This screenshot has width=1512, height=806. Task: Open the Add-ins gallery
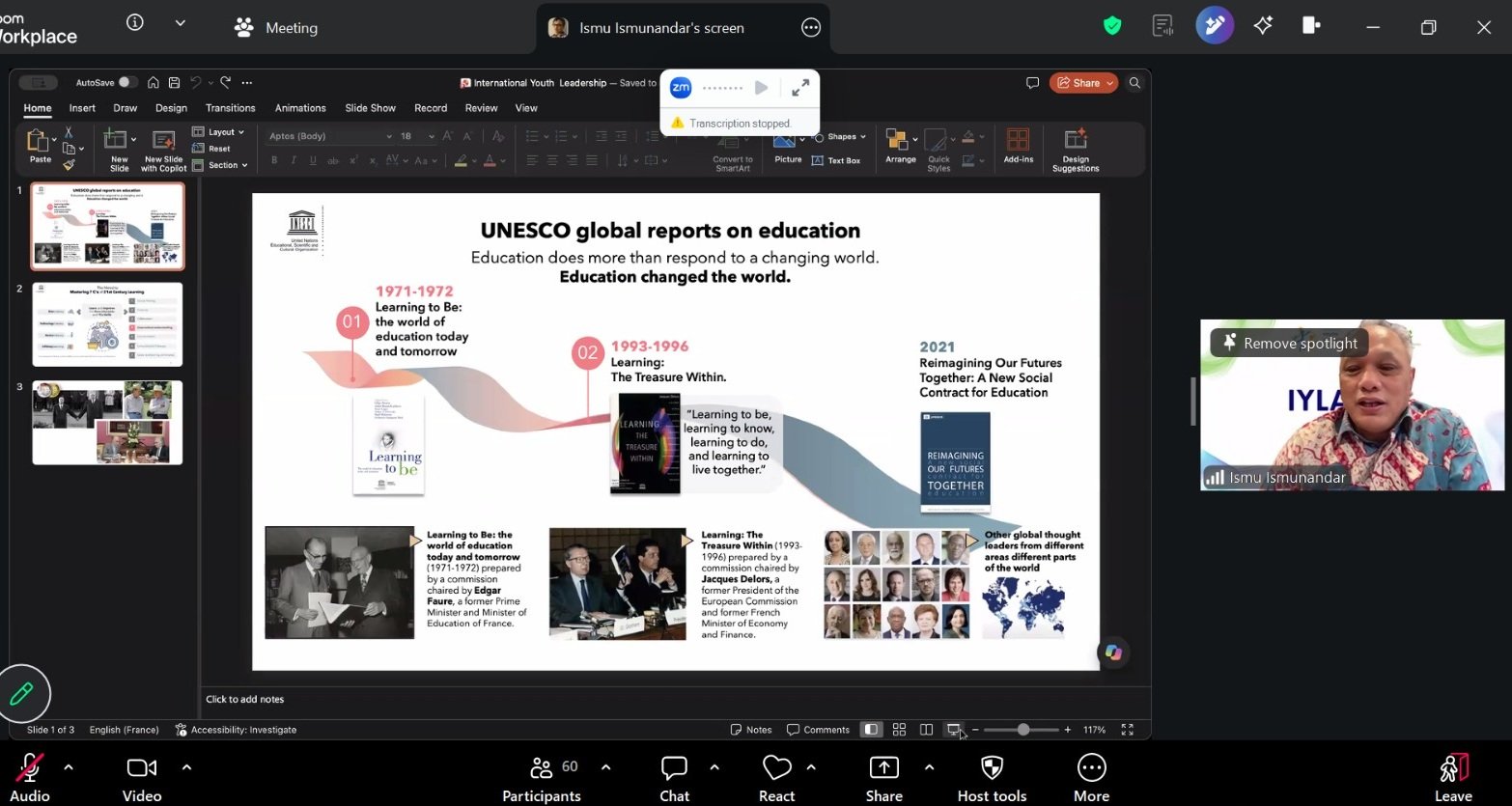(x=1019, y=147)
